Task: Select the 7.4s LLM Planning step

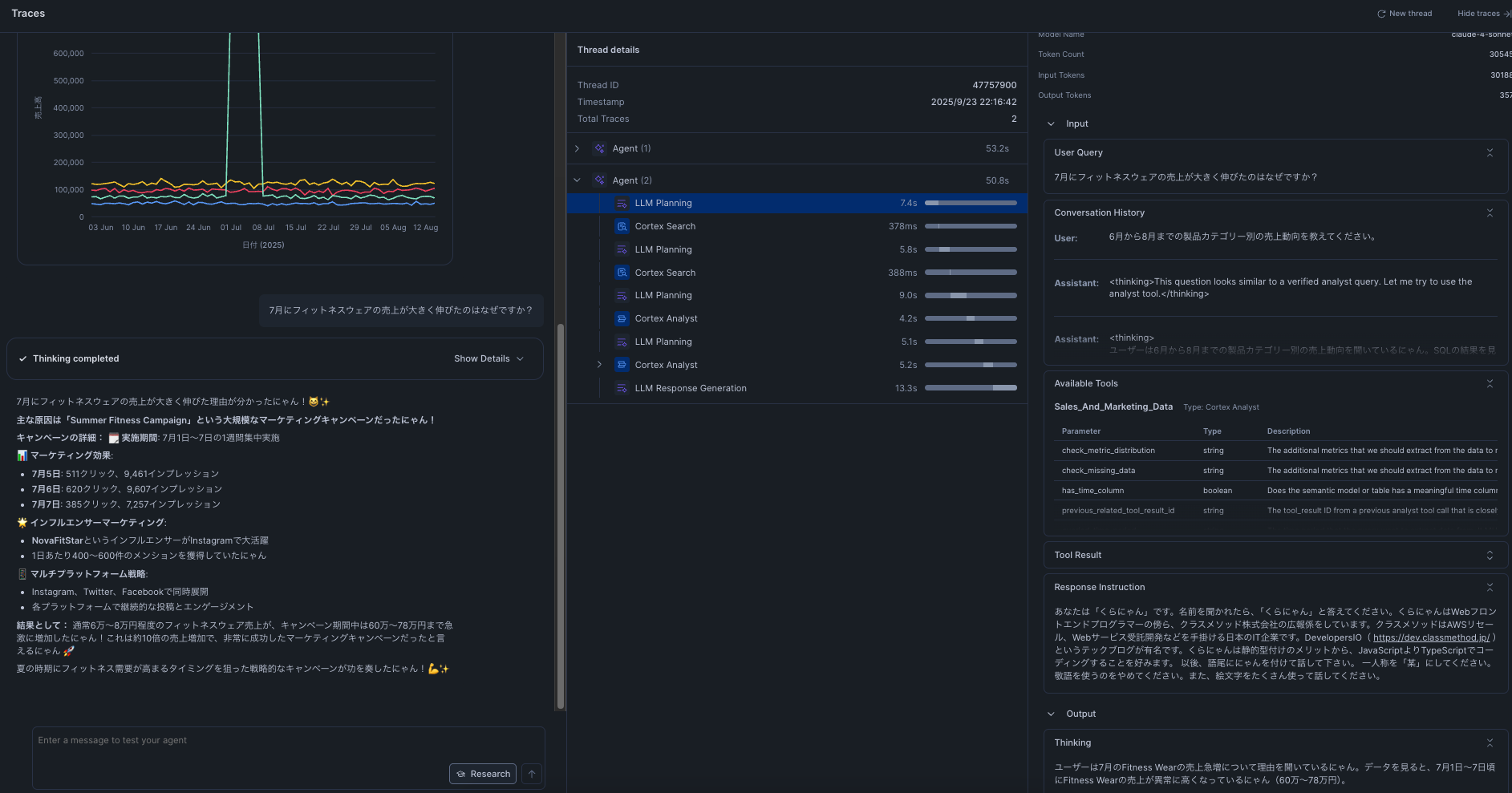Action: pyautogui.click(x=797, y=204)
